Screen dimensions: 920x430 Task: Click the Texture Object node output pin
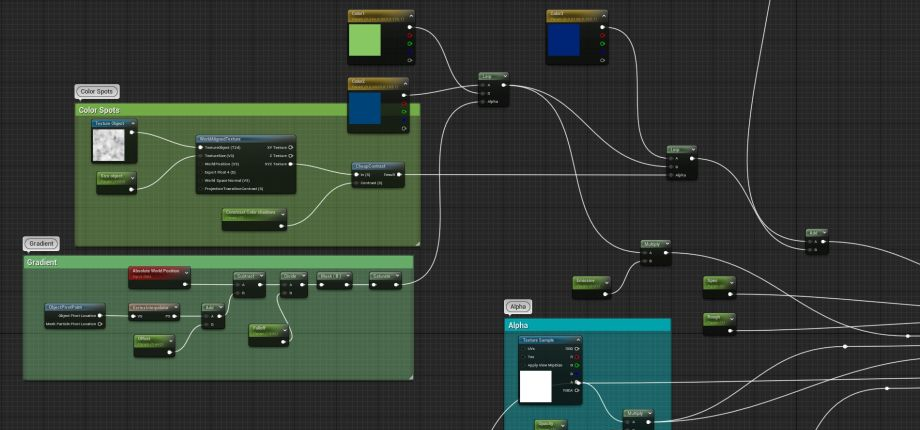coord(132,133)
